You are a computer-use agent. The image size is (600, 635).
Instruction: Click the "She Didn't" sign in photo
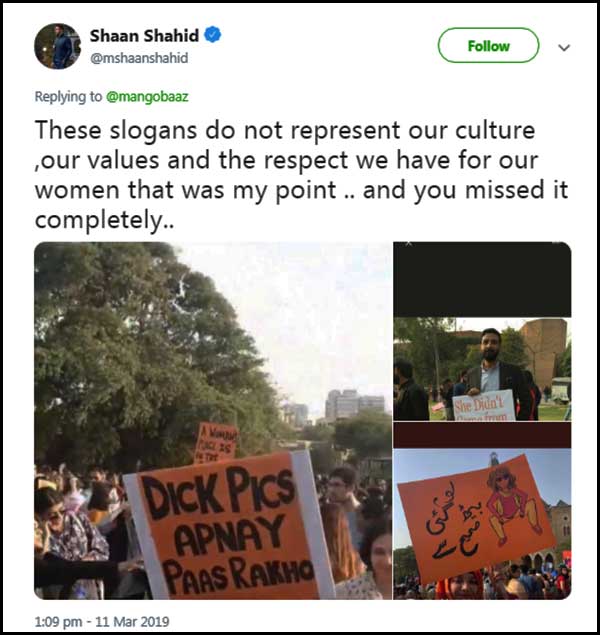tap(483, 406)
